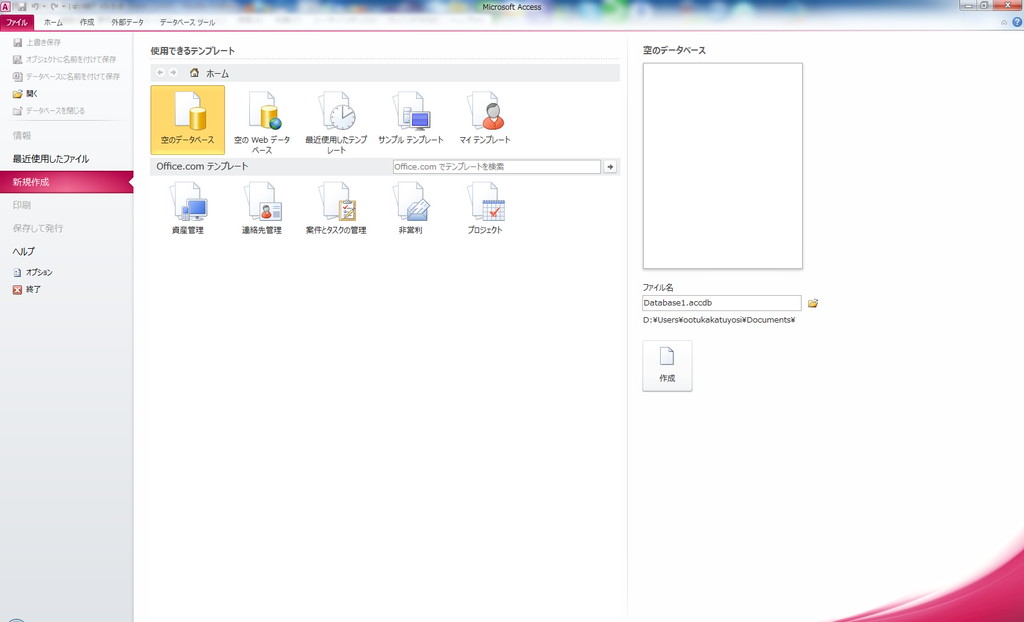Select the 資産管理 Office.com template
This screenshot has width=1024, height=622.
click(x=187, y=208)
